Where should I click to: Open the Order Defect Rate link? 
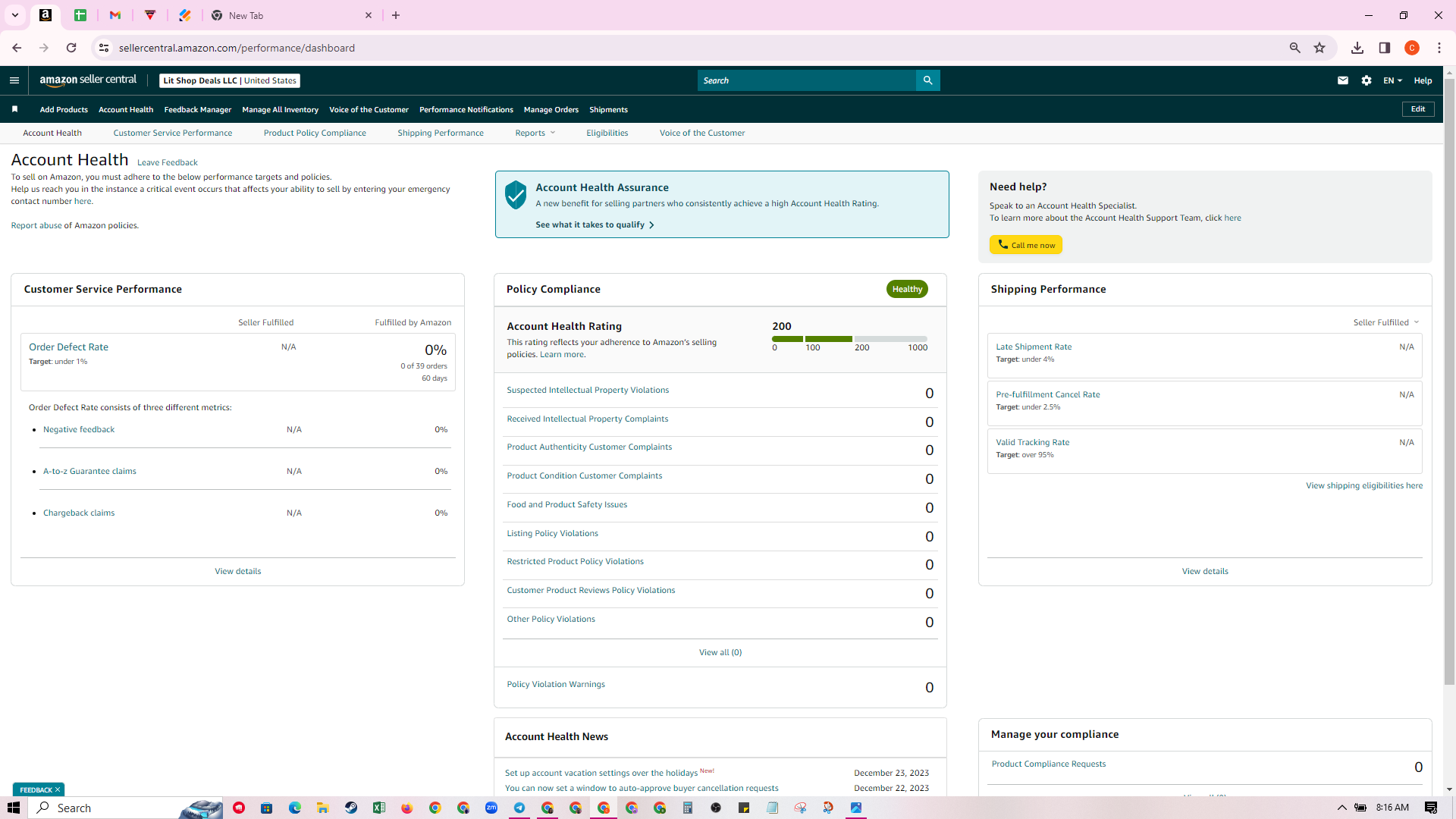coord(68,347)
